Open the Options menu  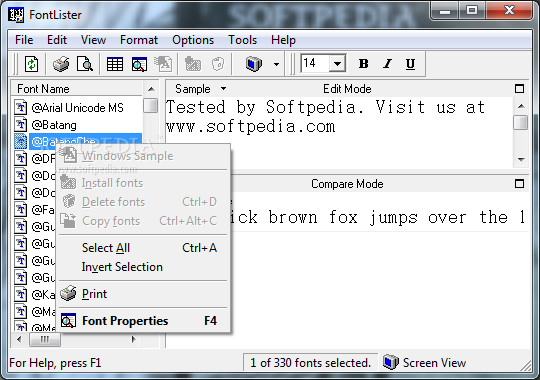(193, 40)
